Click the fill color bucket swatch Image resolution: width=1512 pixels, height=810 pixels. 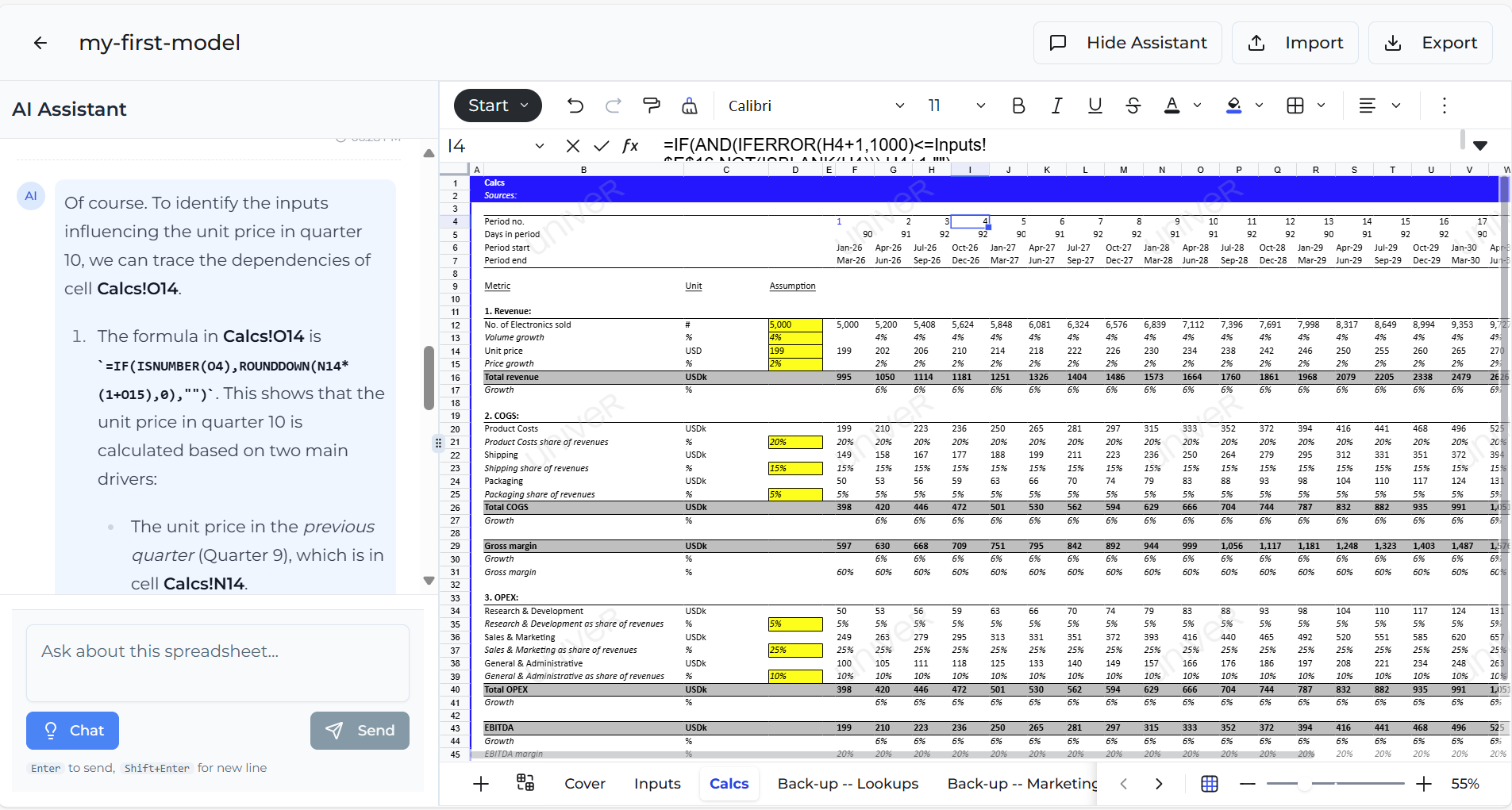1233,106
